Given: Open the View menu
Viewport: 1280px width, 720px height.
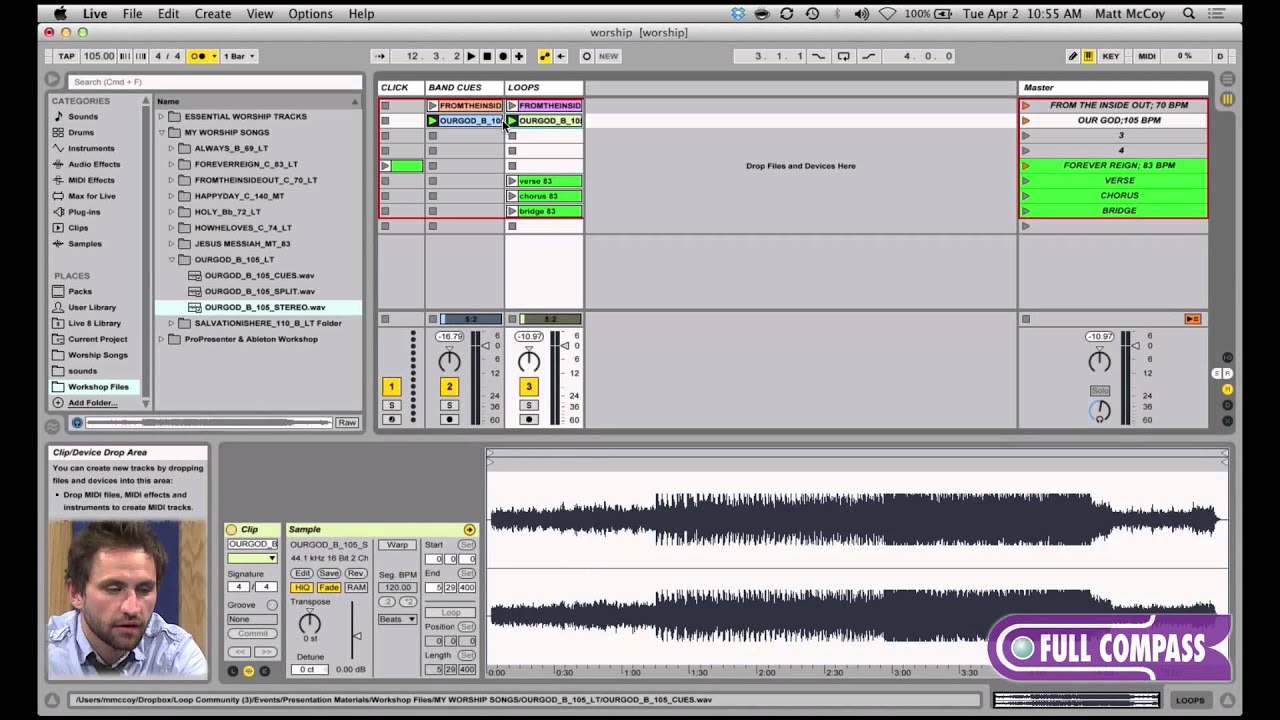Looking at the screenshot, I should click(x=259, y=14).
